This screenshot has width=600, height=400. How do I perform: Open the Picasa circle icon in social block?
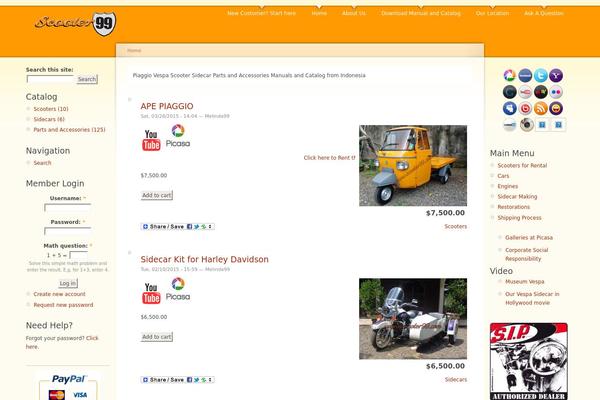tap(509, 75)
